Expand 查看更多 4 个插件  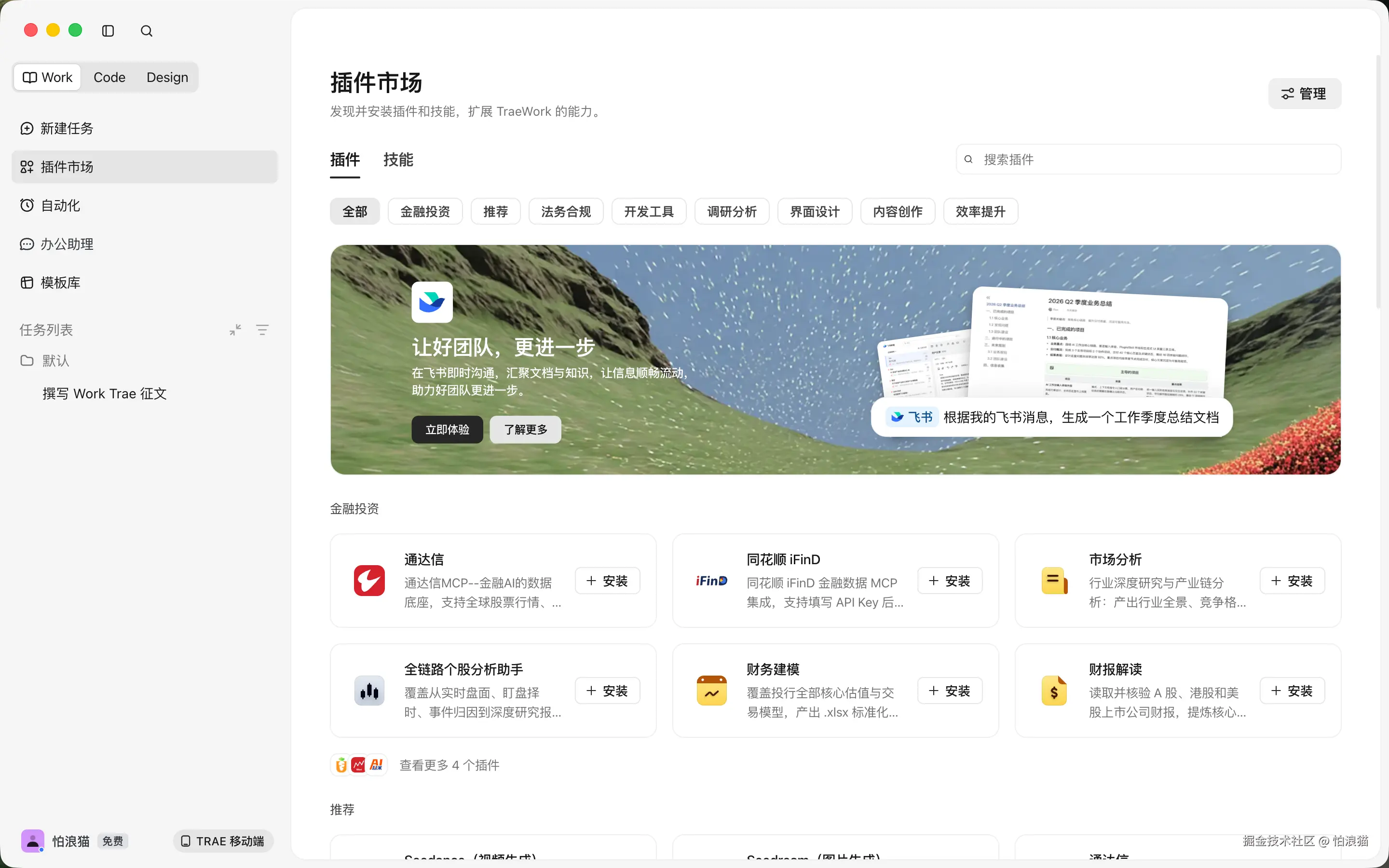(449, 765)
